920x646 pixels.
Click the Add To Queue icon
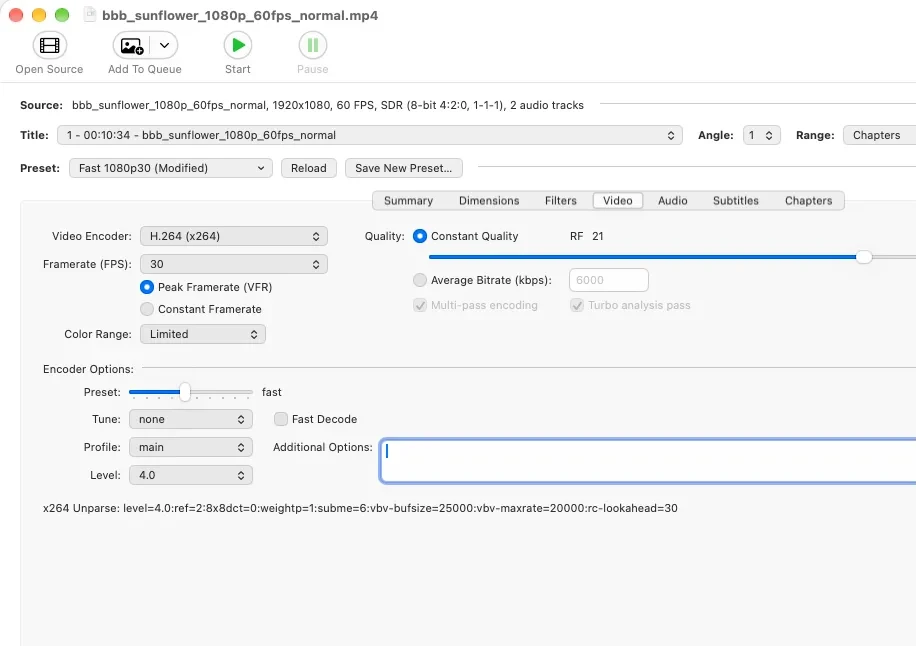point(131,45)
